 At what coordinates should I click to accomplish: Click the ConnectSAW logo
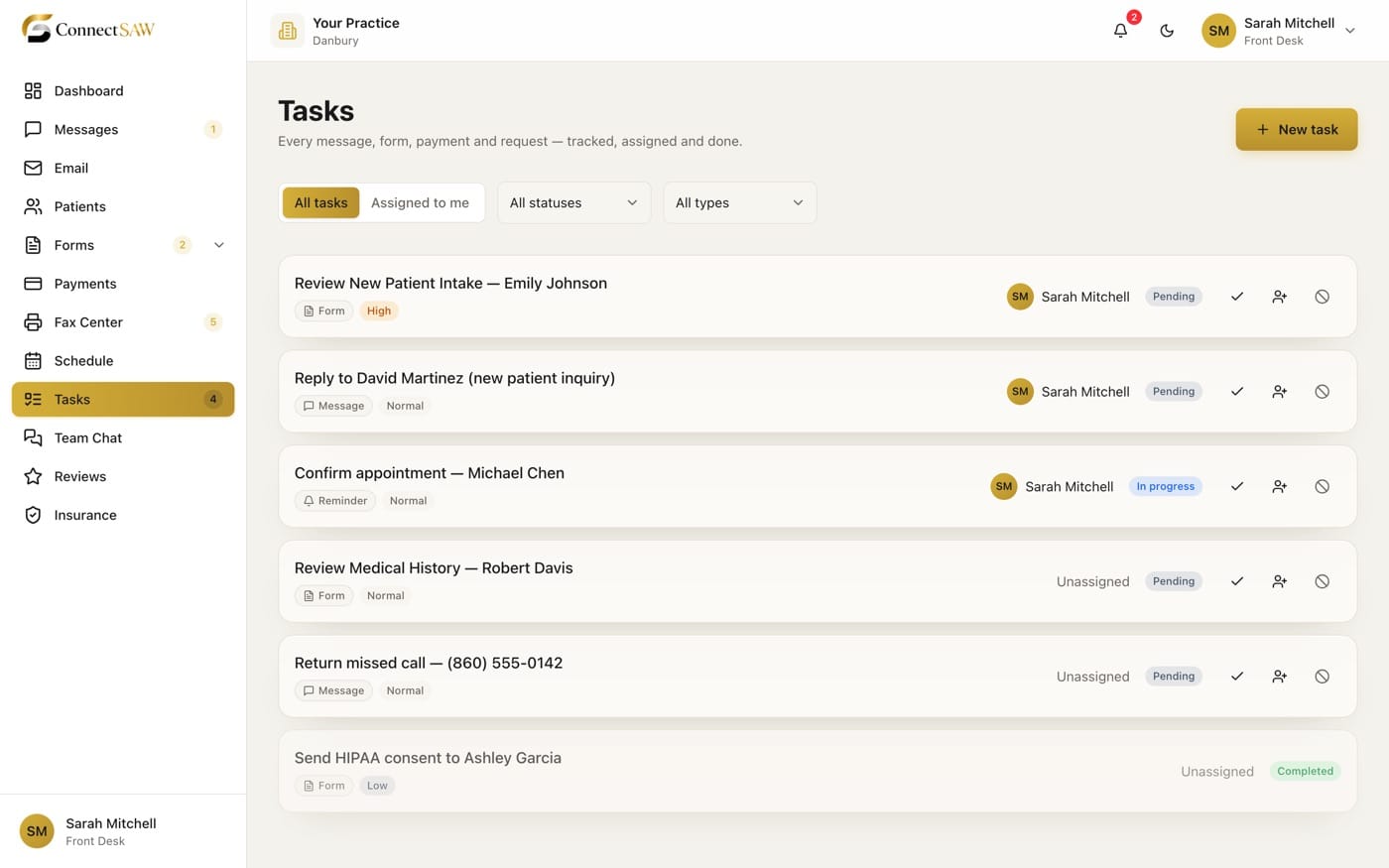pos(88,29)
